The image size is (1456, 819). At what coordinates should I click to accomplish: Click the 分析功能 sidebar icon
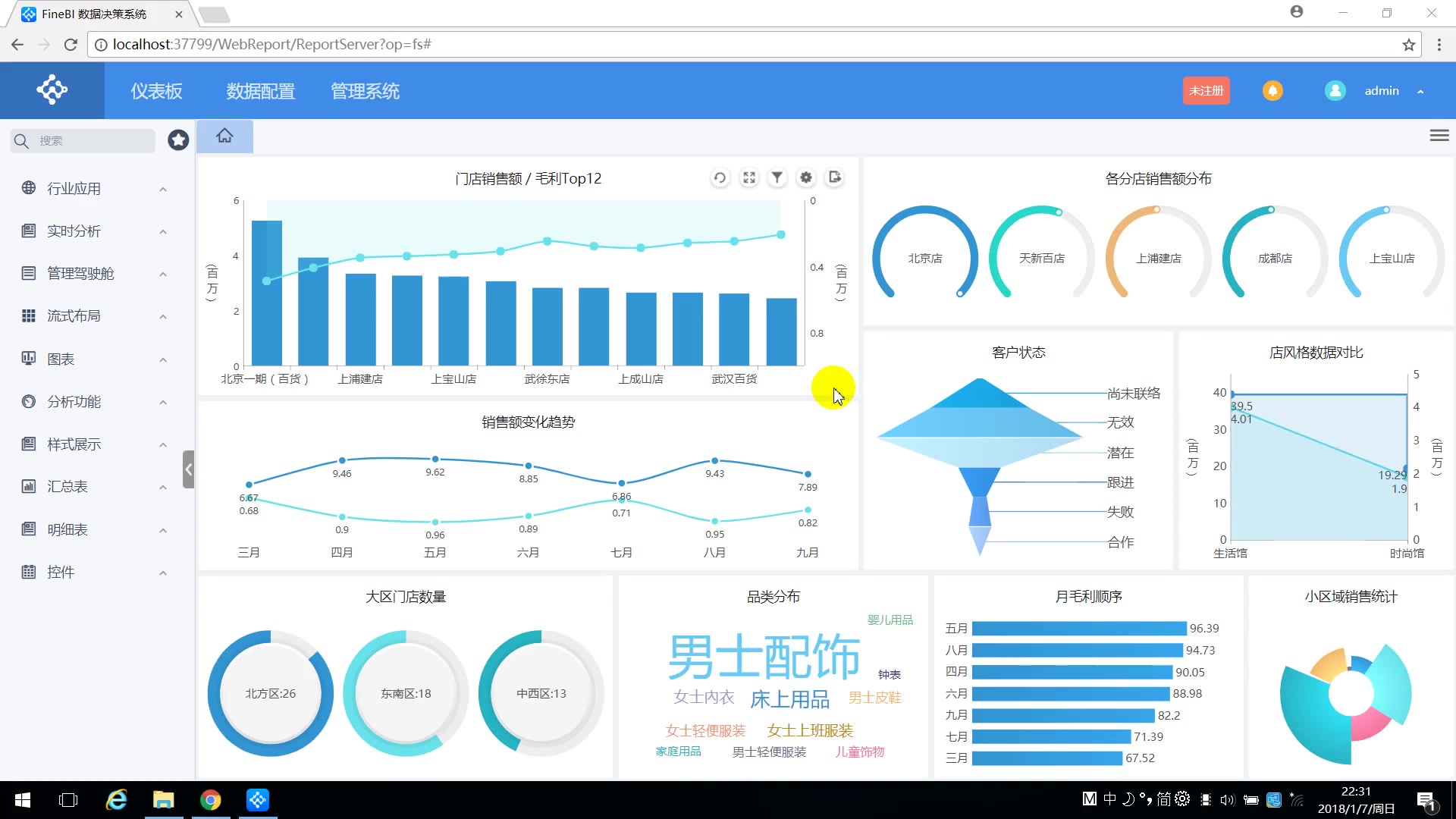29,401
